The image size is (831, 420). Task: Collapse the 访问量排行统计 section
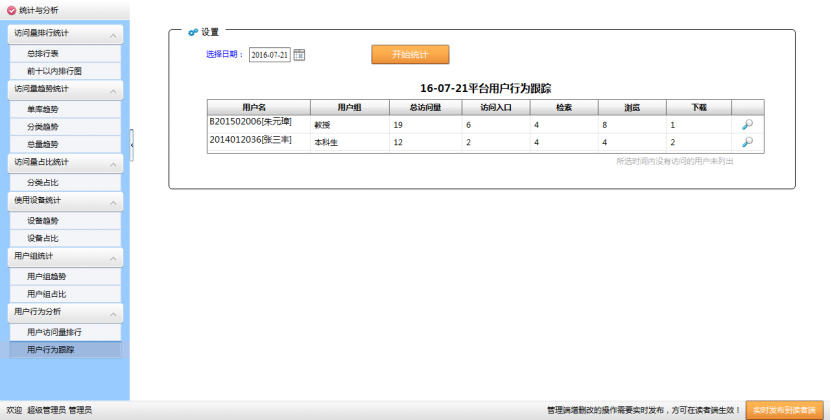click(113, 35)
